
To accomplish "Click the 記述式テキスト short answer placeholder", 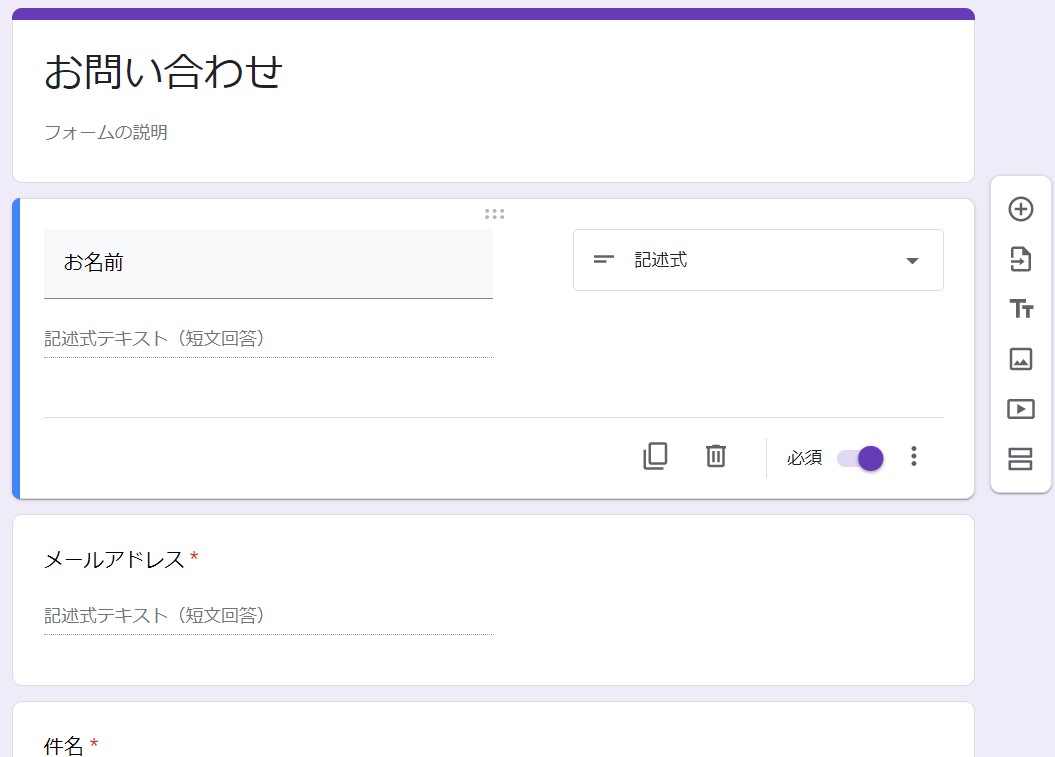I will (155, 338).
